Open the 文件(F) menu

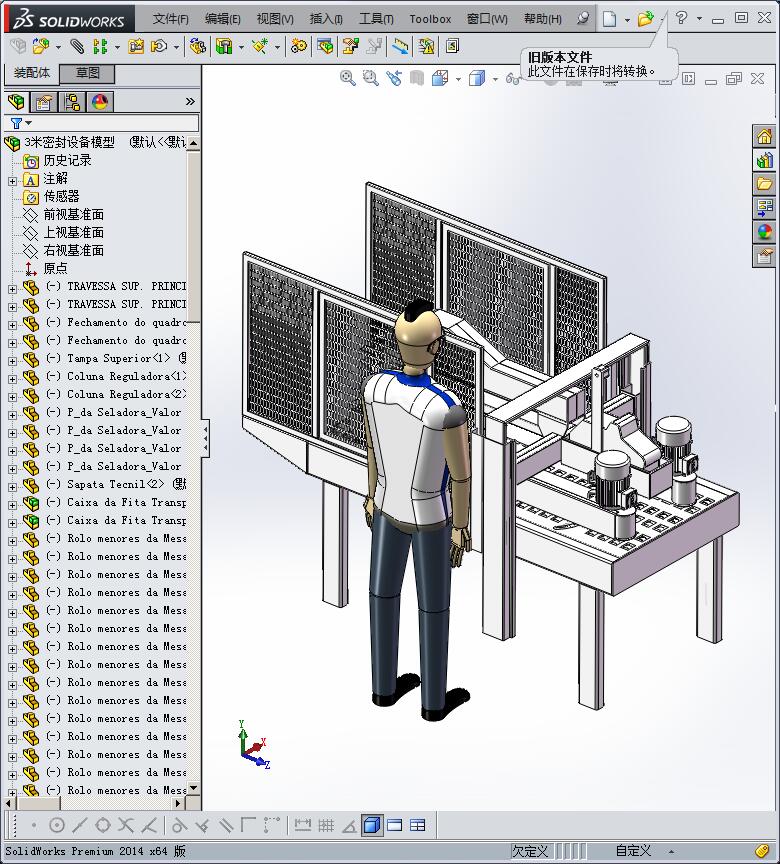[x=171, y=19]
